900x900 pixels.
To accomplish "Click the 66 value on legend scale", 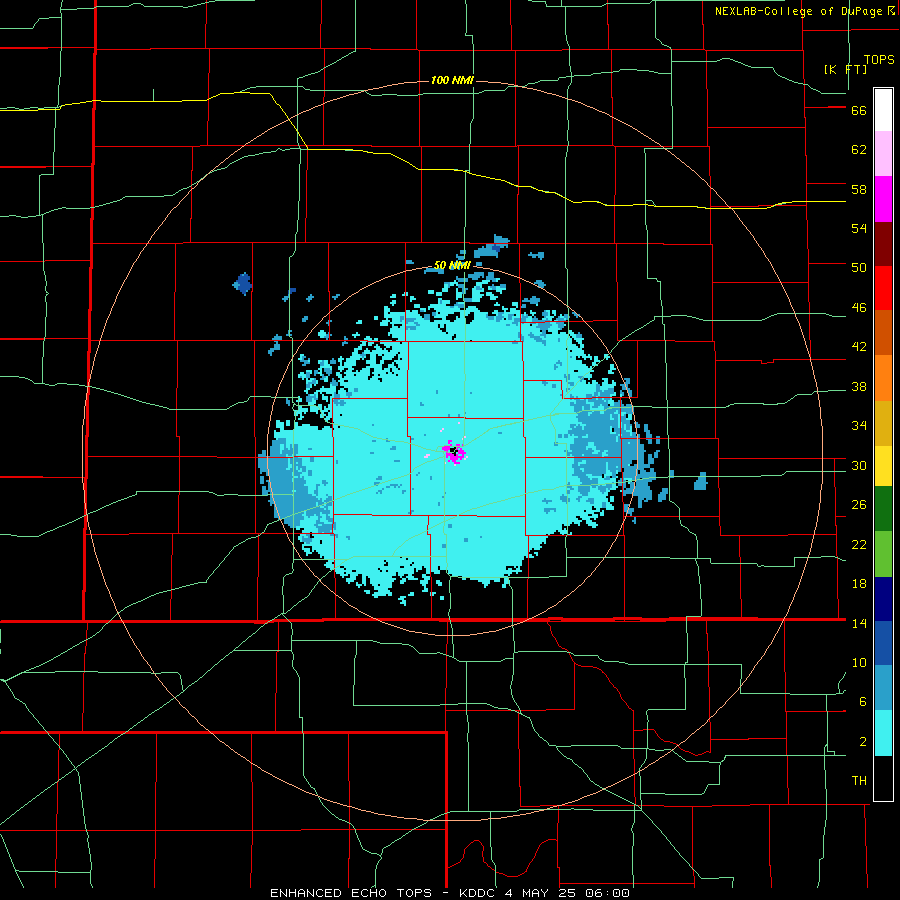I will (859, 111).
